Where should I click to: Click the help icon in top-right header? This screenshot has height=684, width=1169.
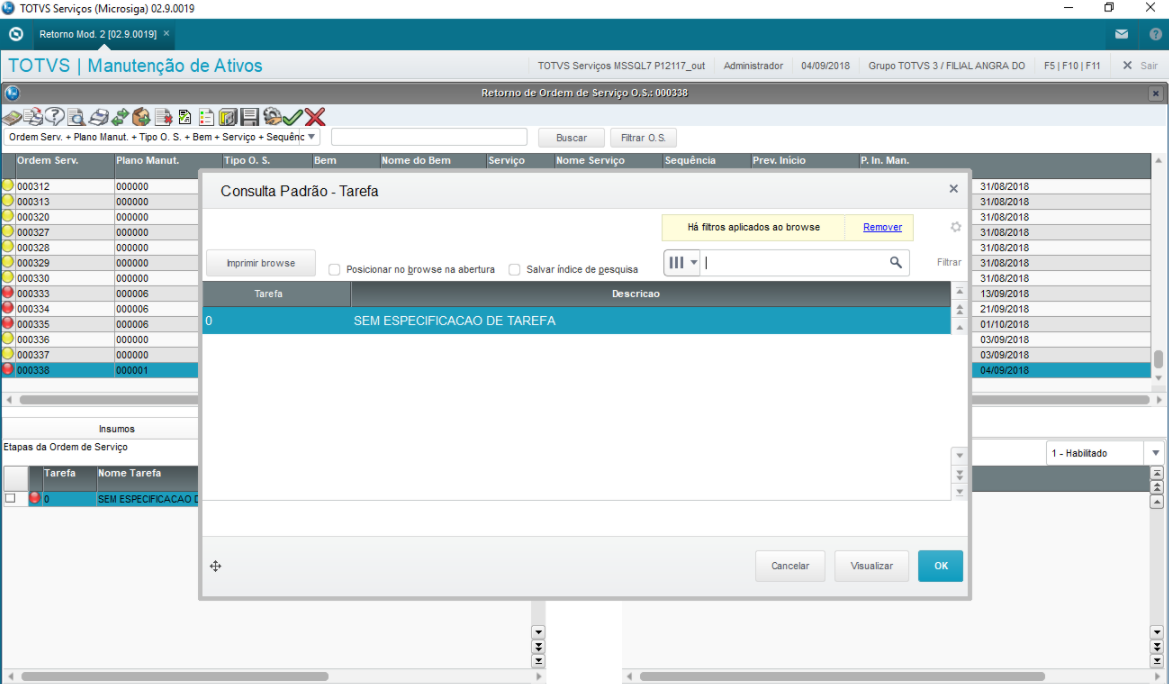coord(1156,34)
